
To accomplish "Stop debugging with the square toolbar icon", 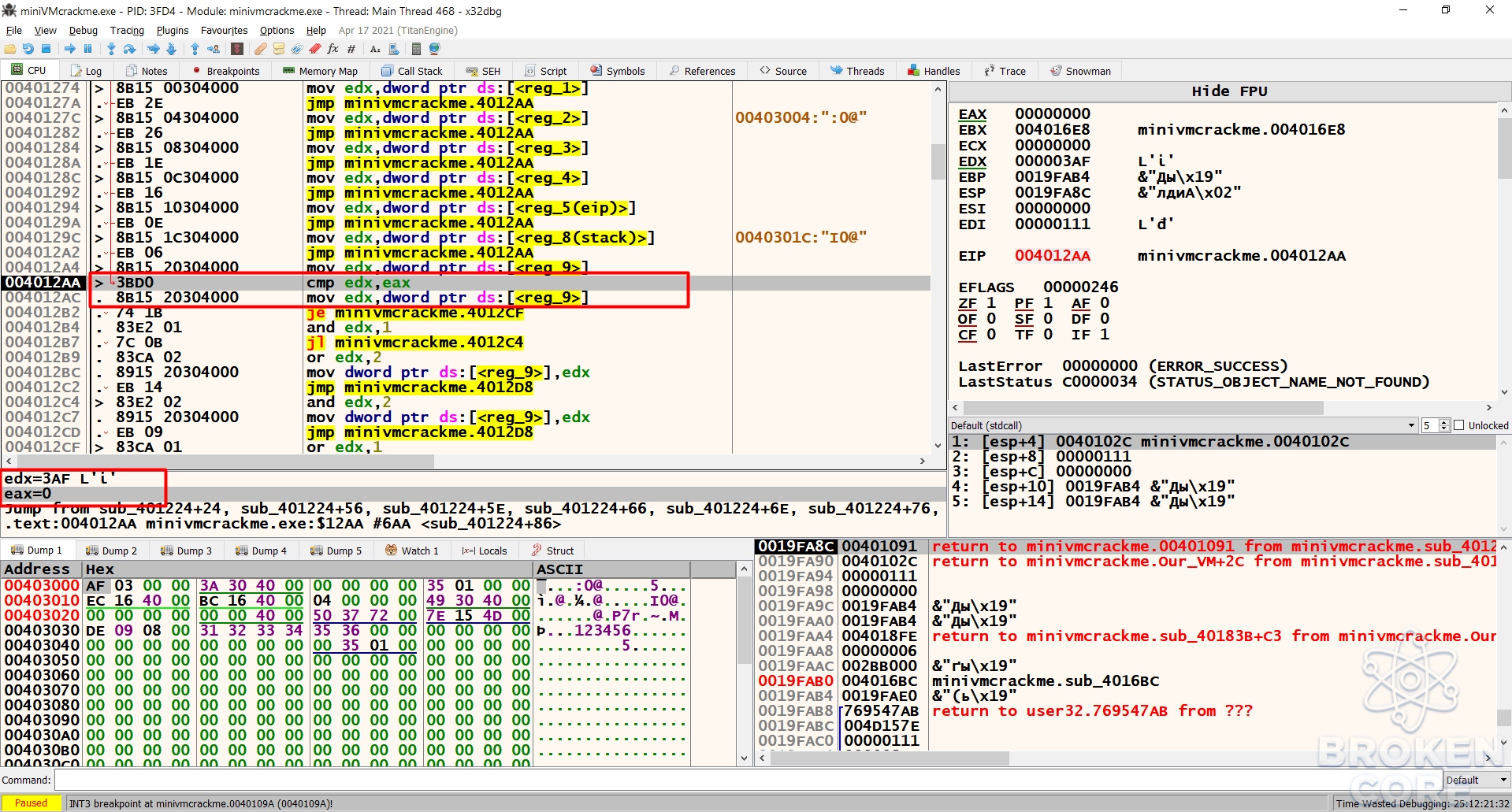I will (x=46, y=49).
